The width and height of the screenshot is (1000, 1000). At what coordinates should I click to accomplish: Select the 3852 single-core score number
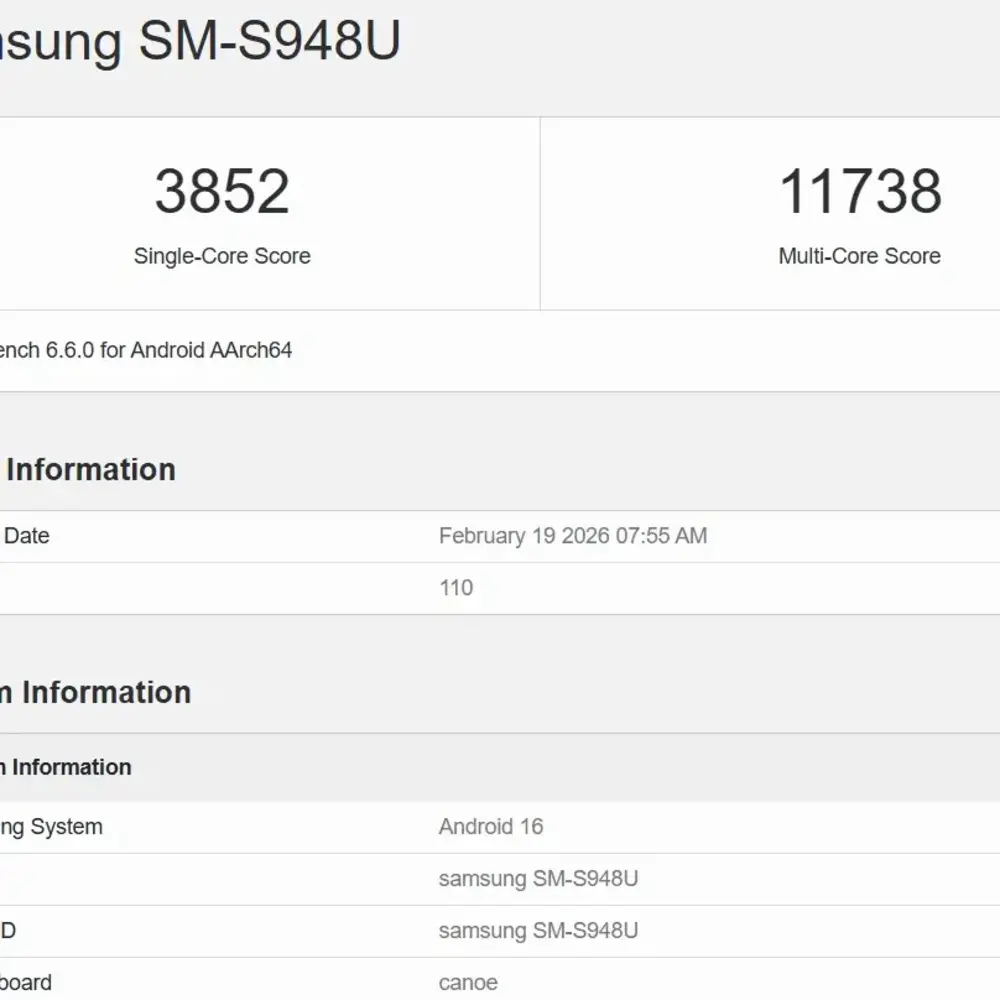coord(222,191)
